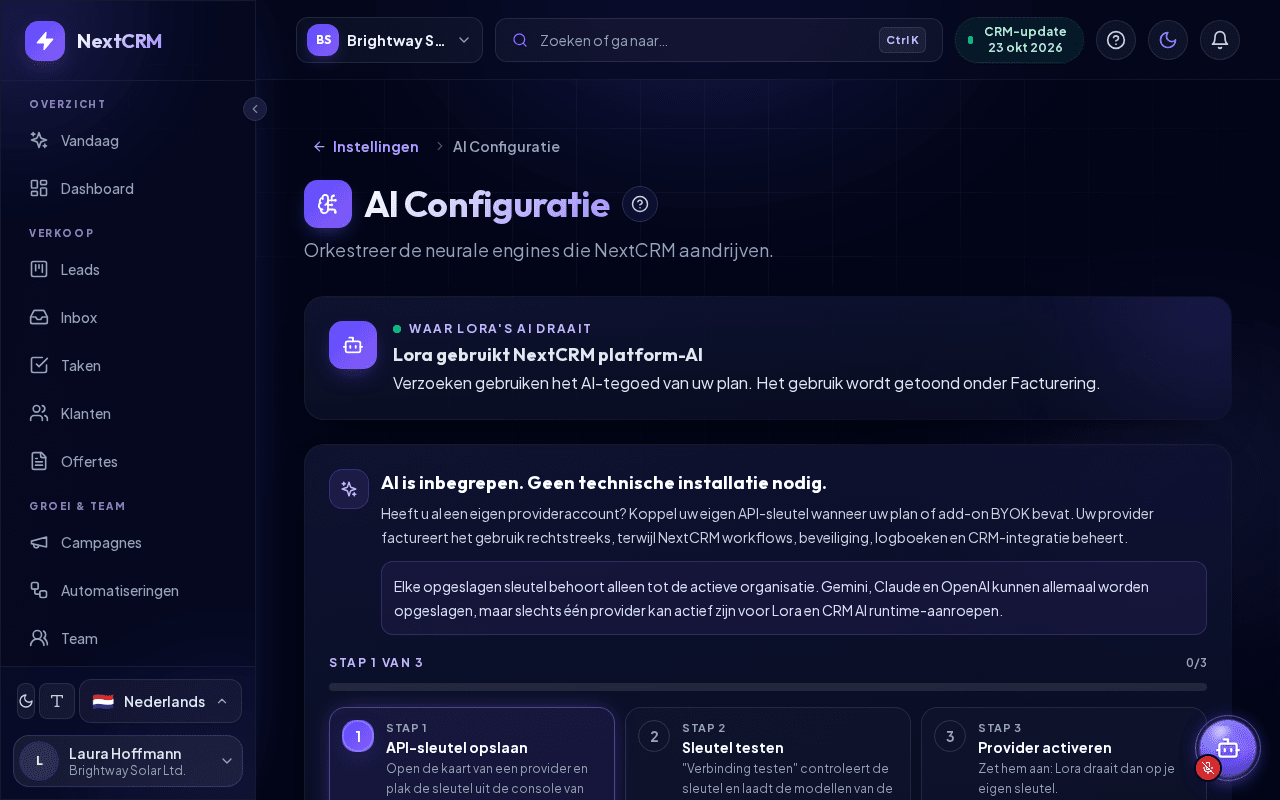Select Stap 1 API-sleutel opslaan
1280x800 pixels.
(472, 754)
